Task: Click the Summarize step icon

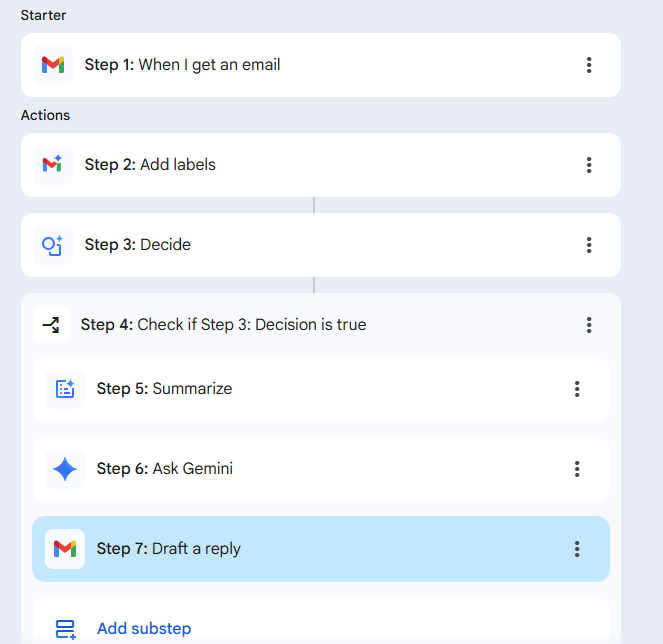Action: tap(65, 389)
